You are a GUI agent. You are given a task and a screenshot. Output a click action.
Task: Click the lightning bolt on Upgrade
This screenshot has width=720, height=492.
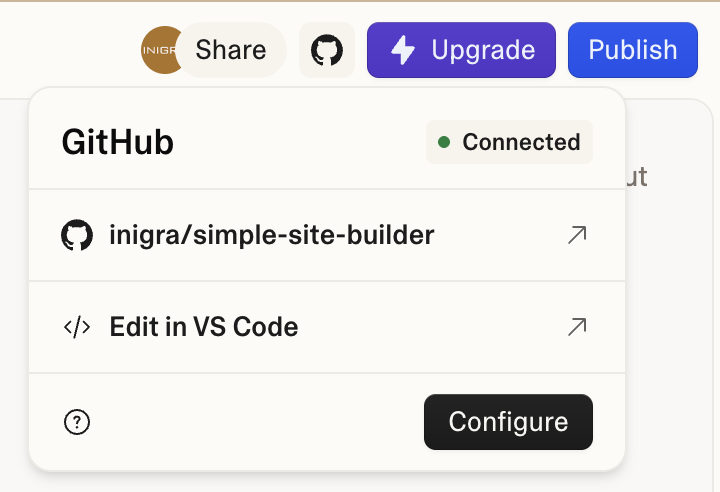(403, 50)
